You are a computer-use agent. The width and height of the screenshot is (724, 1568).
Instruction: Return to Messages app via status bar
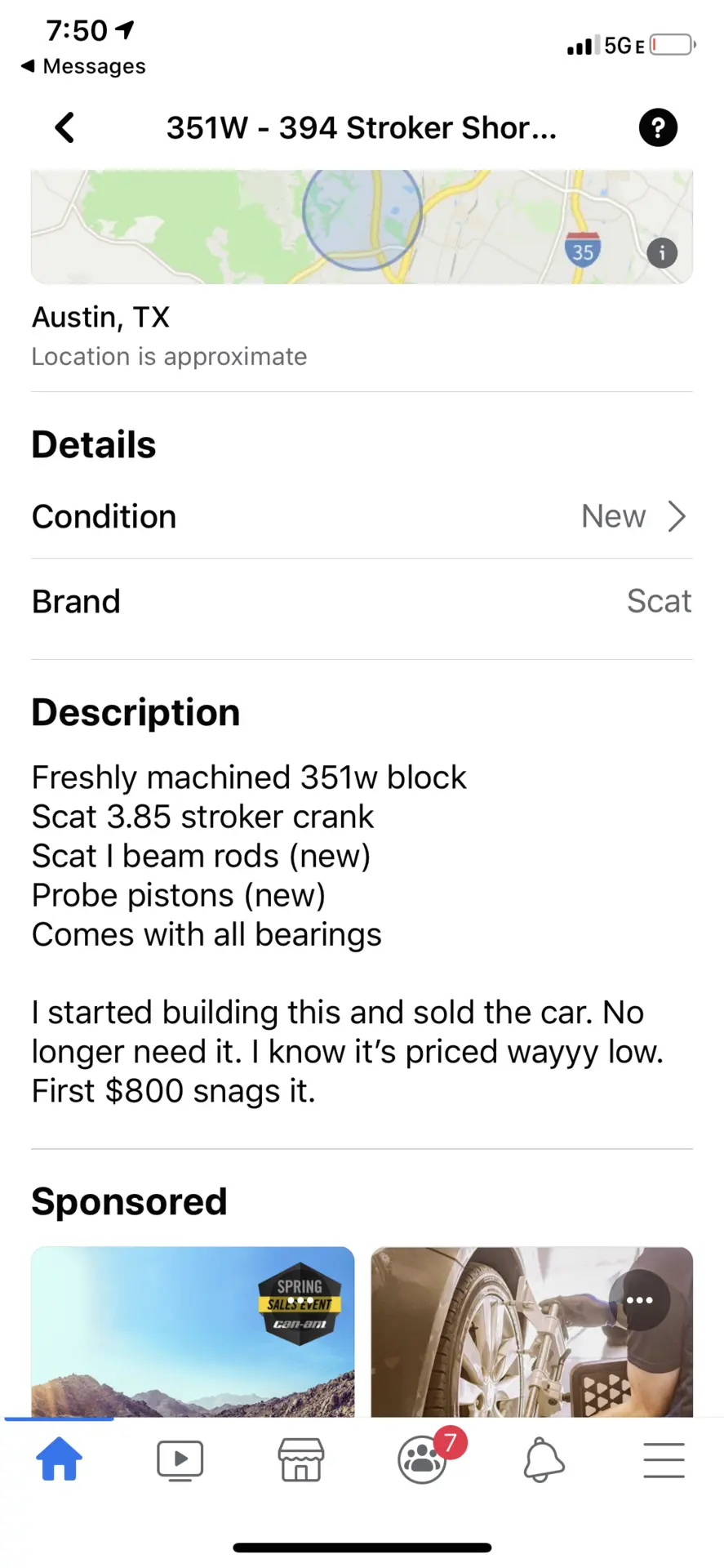click(83, 66)
